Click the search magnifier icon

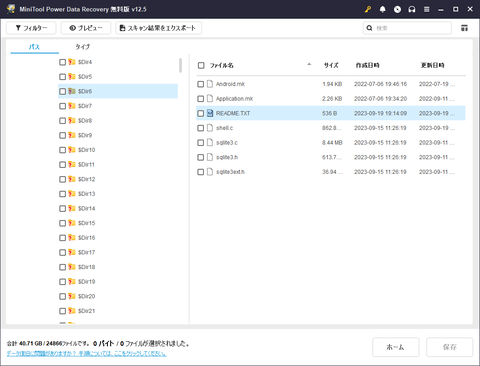pyautogui.click(x=369, y=28)
